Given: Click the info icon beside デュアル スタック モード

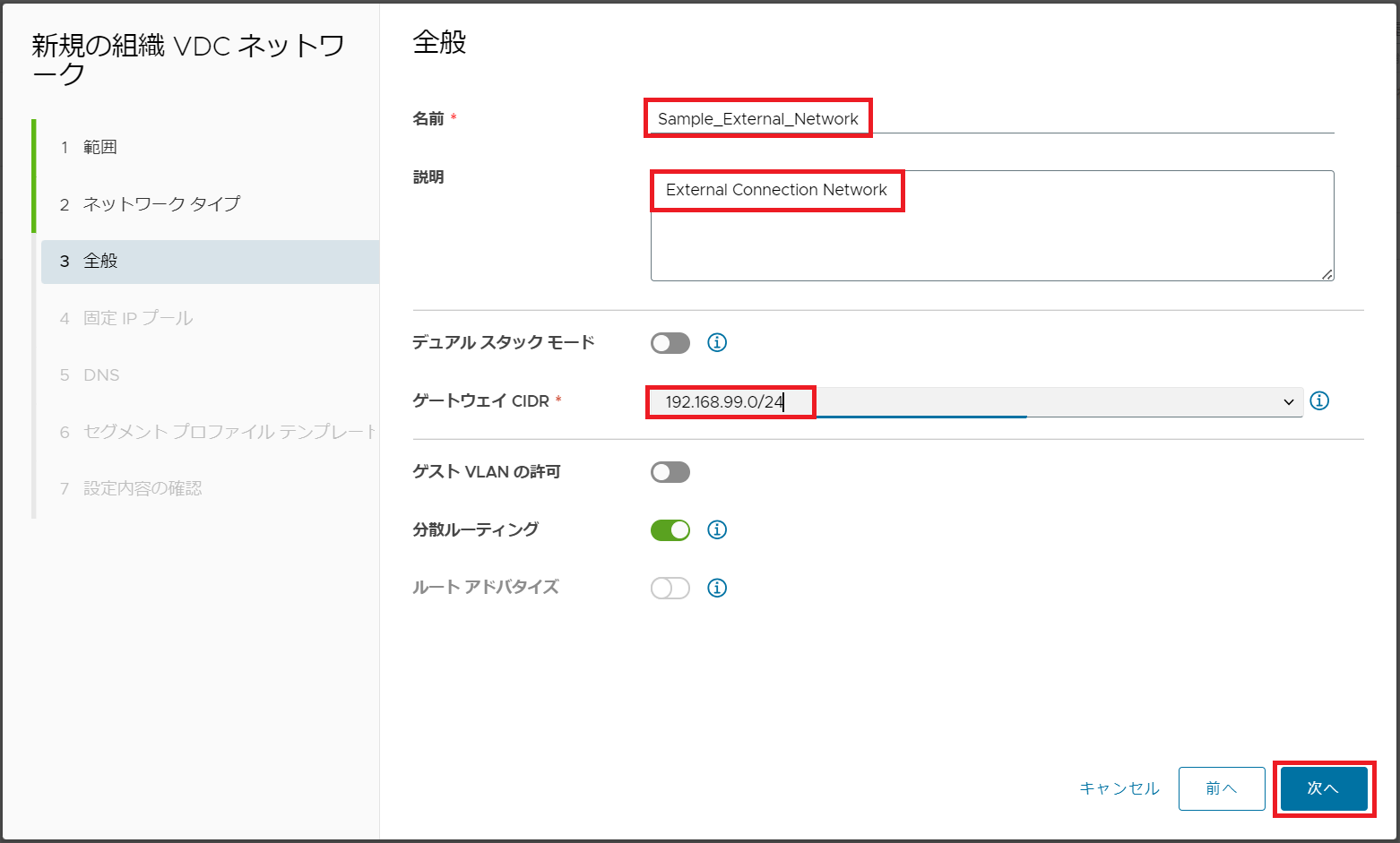Looking at the screenshot, I should point(717,342).
